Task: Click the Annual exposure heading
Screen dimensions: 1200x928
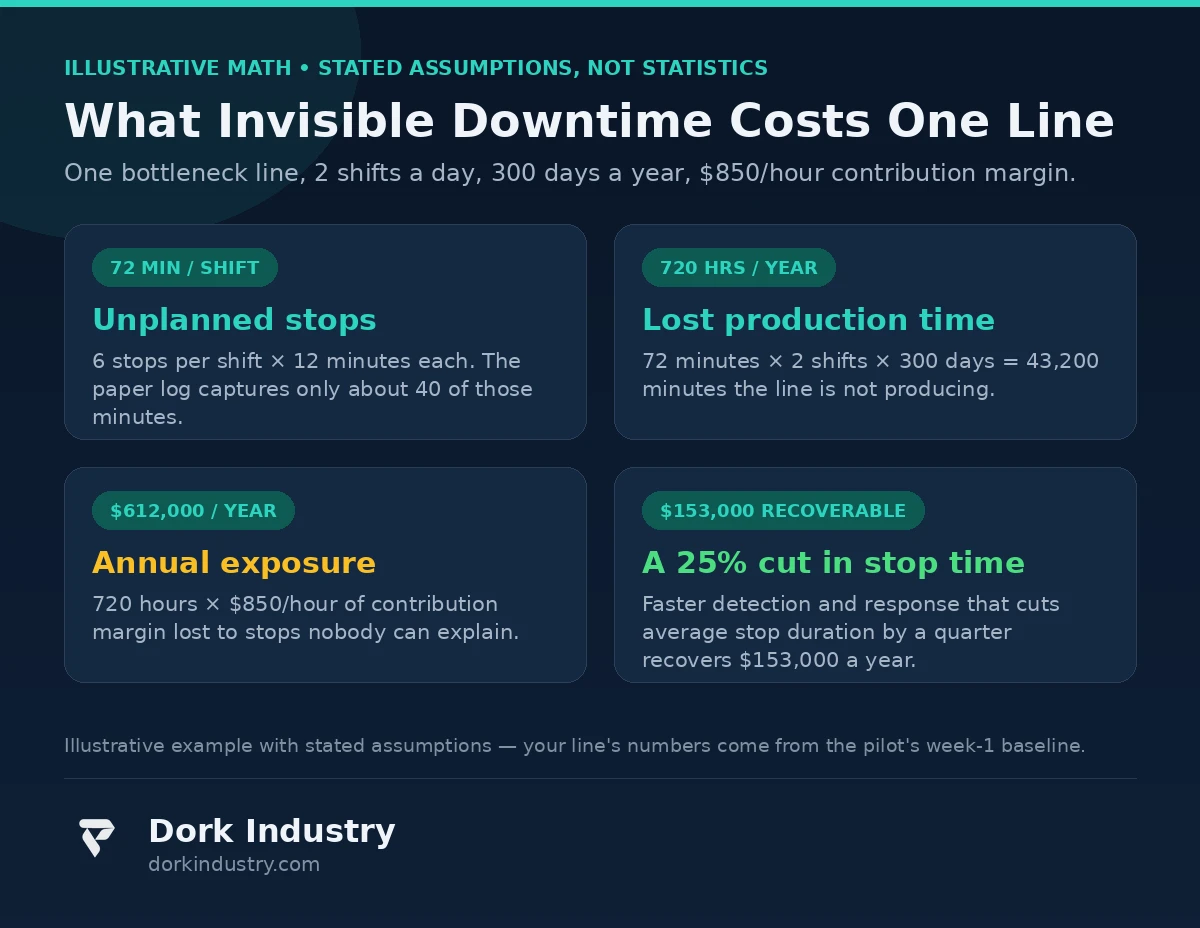Action: [x=234, y=563]
